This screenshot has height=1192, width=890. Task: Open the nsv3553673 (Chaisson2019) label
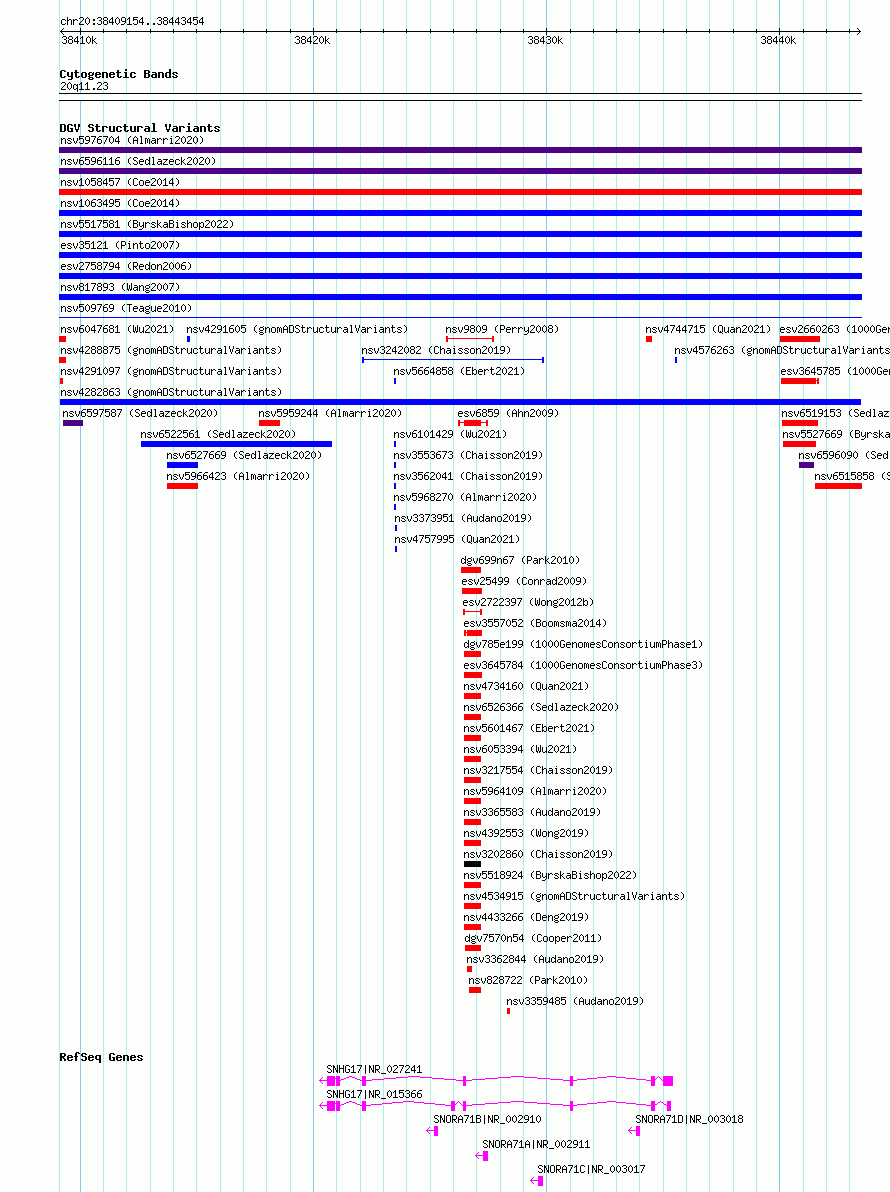point(468,455)
